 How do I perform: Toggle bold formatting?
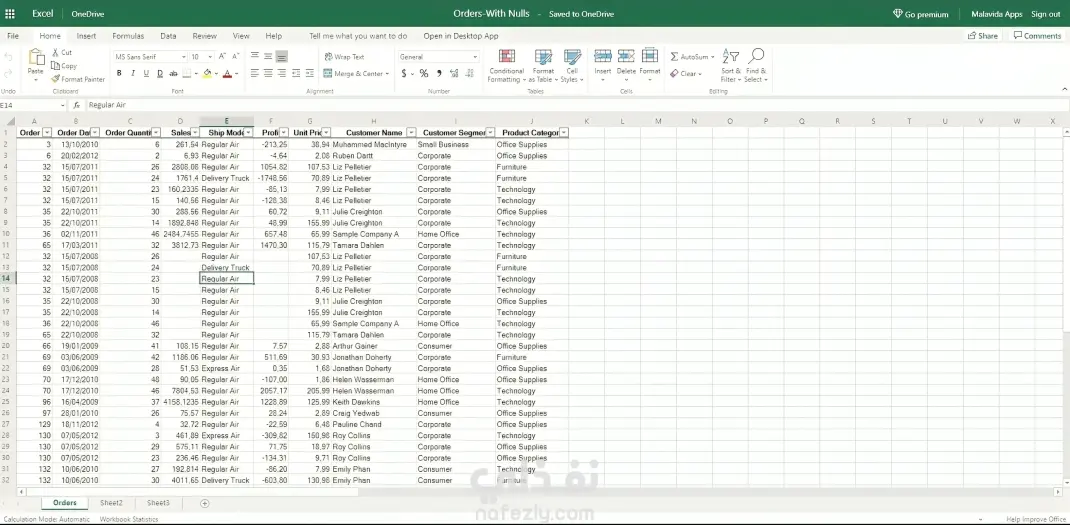click(x=119, y=73)
